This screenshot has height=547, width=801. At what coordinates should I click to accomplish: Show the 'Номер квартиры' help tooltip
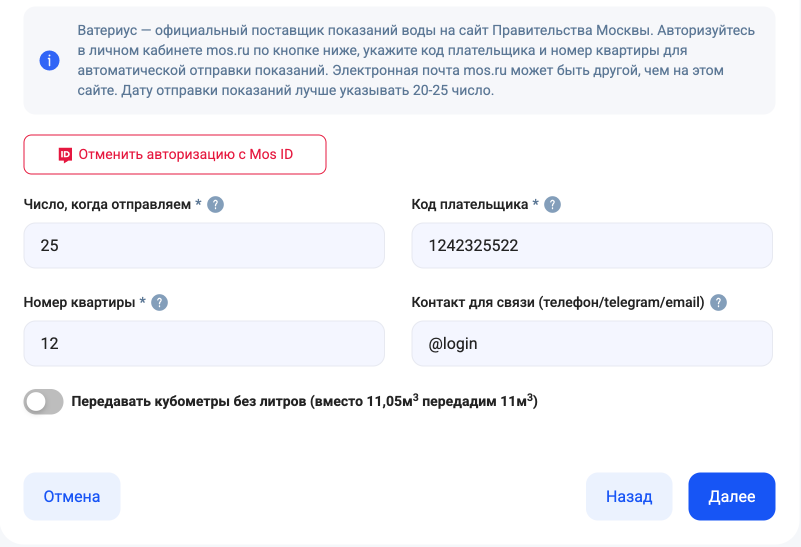point(159,303)
